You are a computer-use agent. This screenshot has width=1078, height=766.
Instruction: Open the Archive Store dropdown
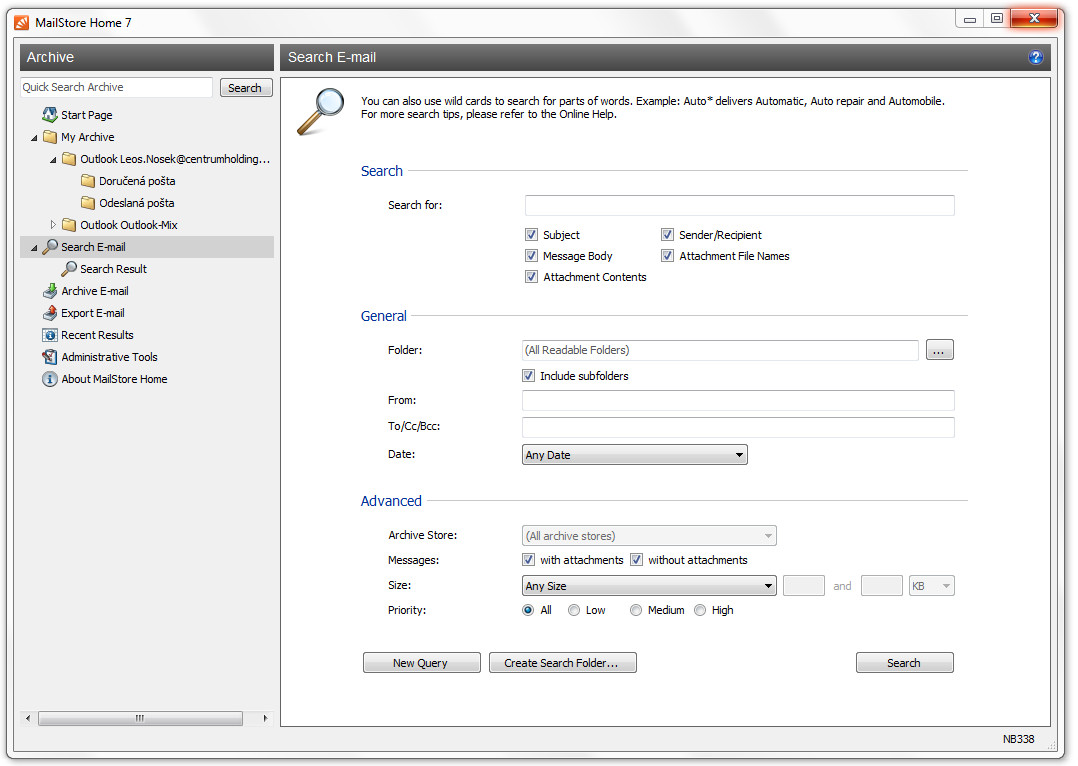pyautogui.click(x=649, y=536)
